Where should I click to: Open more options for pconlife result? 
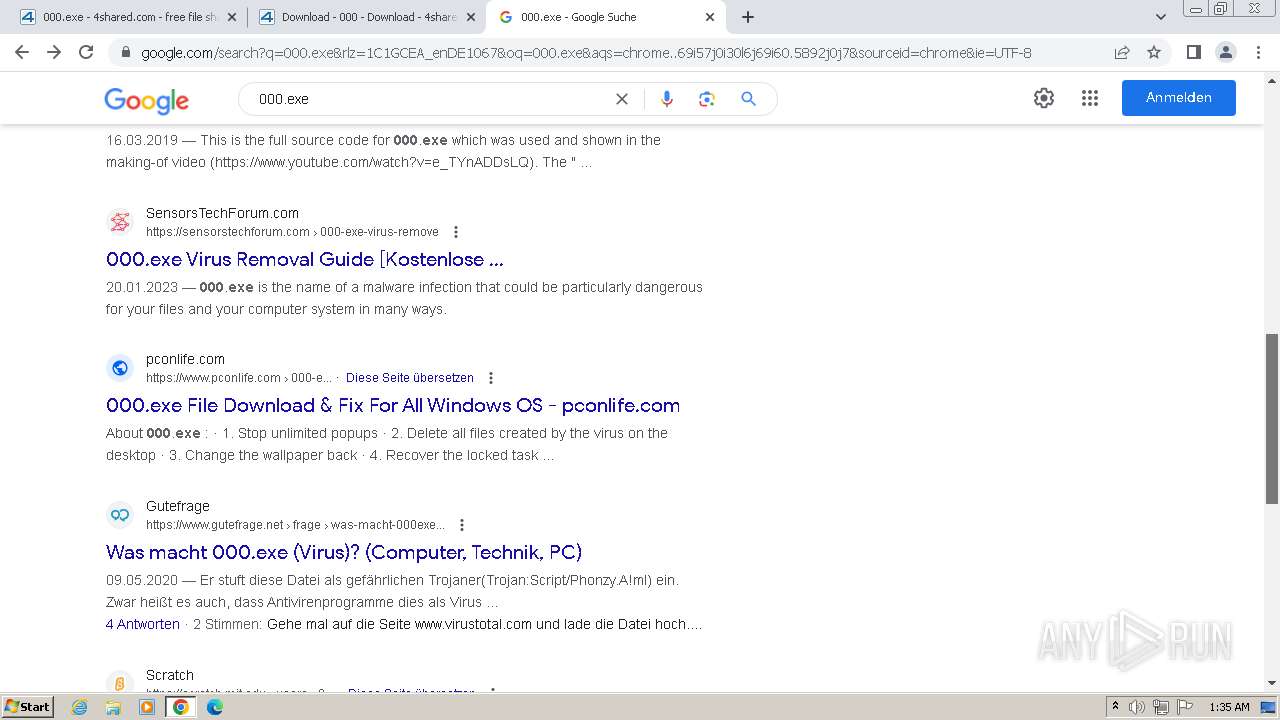(x=491, y=378)
